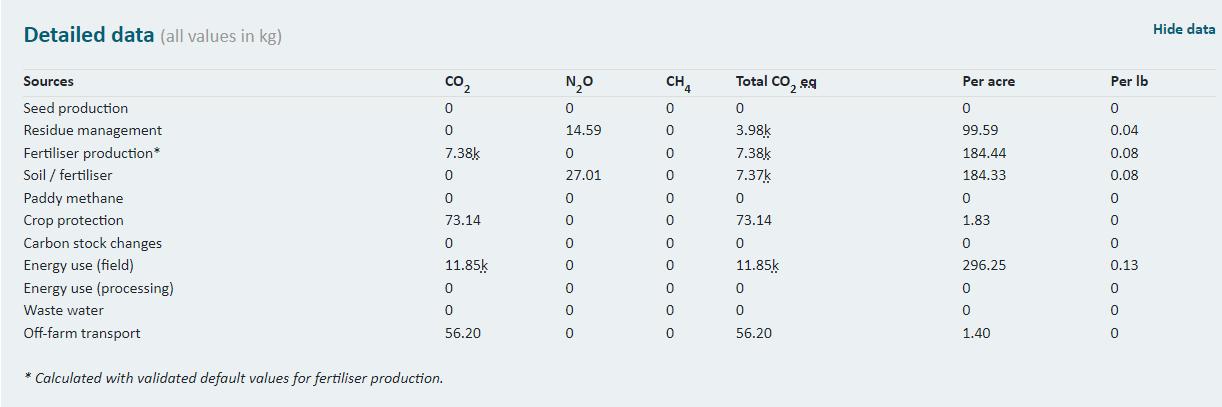Click the Soil / fertiliser N2O value 27.01
Image resolution: width=1222 pixels, height=407 pixels.
click(583, 175)
